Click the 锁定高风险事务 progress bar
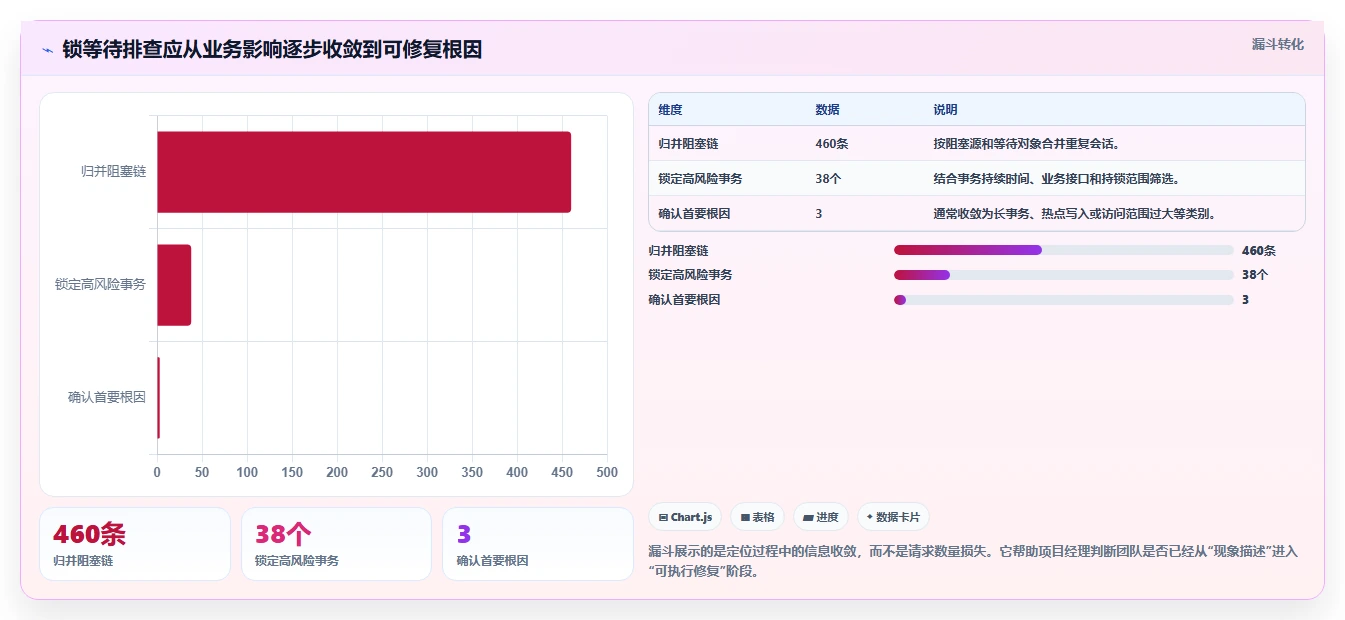This screenshot has width=1345, height=620. [x=1064, y=275]
